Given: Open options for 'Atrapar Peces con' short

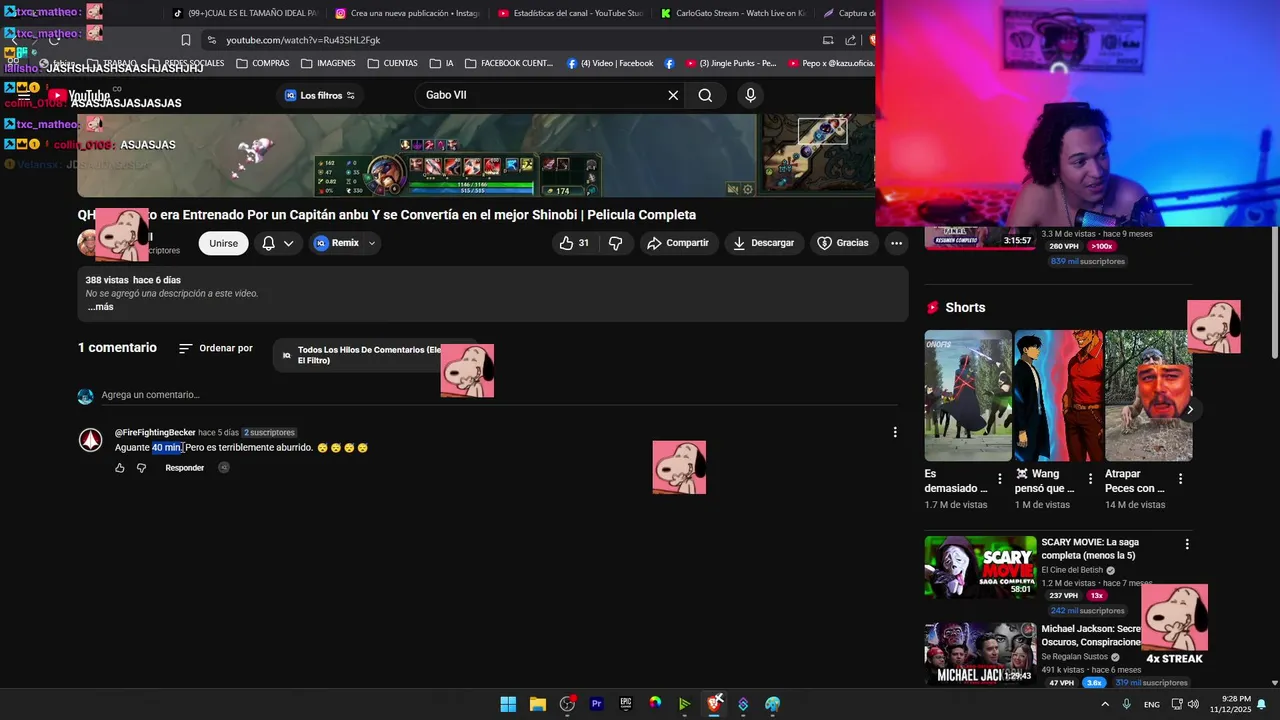Looking at the screenshot, I should (1180, 479).
